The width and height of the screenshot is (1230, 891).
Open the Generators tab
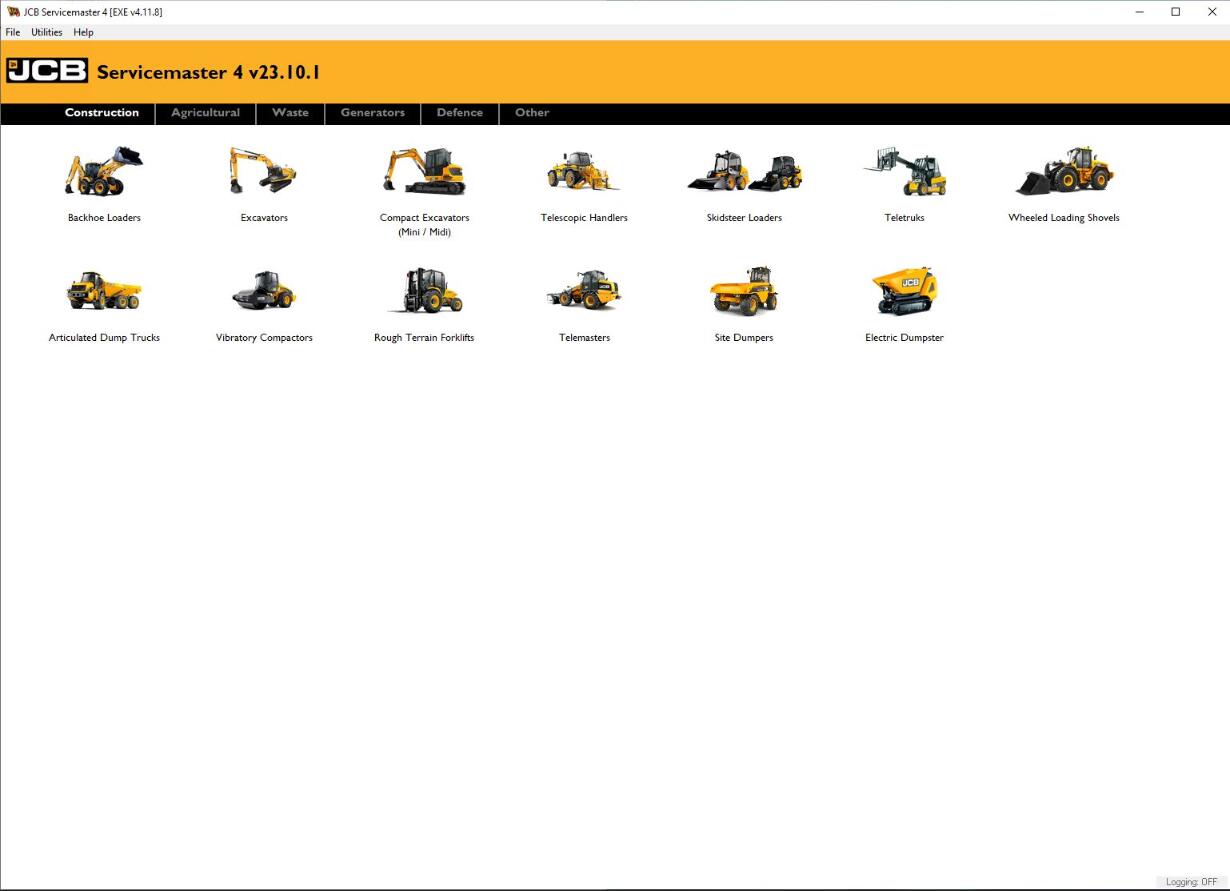(x=372, y=113)
